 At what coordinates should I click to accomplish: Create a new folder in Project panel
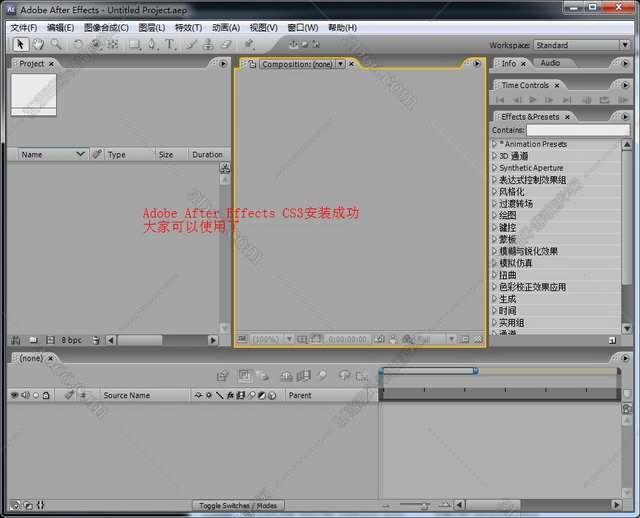[x=33, y=340]
